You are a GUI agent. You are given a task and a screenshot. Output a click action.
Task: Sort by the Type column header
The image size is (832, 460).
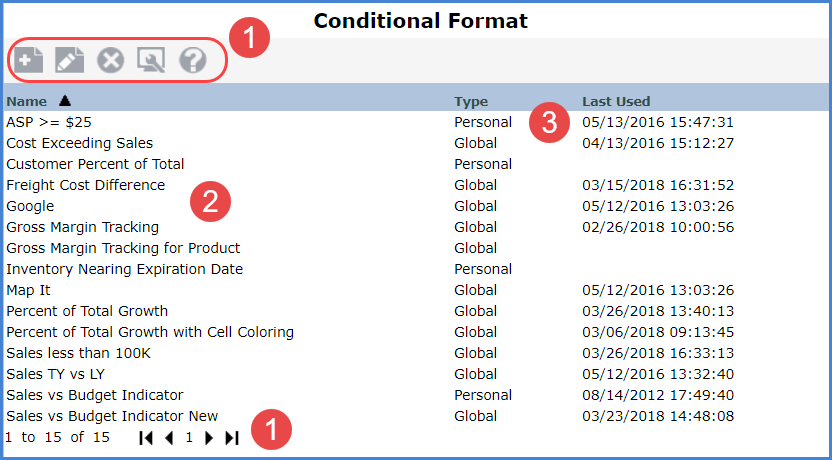(x=471, y=101)
